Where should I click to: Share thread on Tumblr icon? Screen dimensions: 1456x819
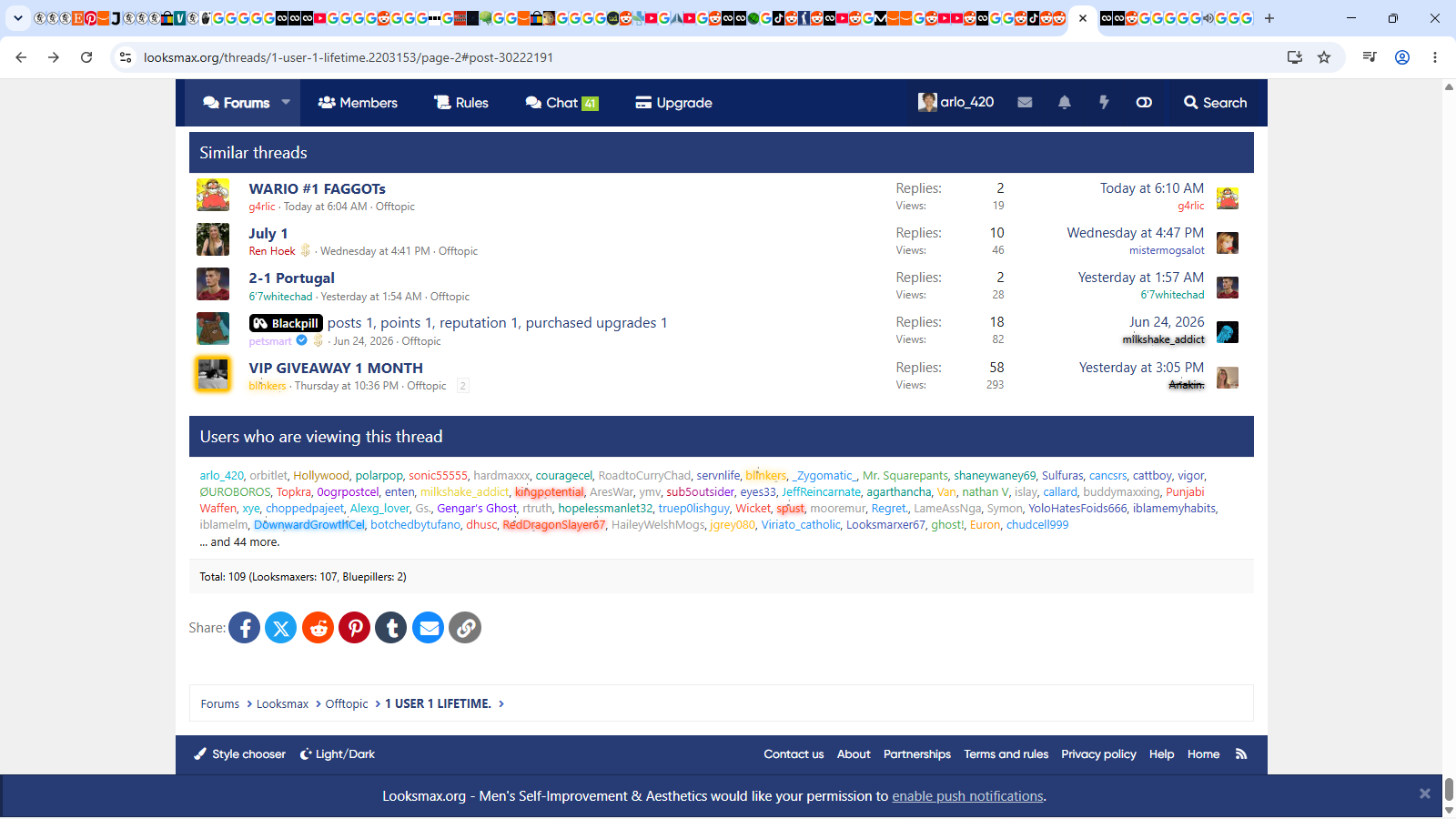[391, 628]
